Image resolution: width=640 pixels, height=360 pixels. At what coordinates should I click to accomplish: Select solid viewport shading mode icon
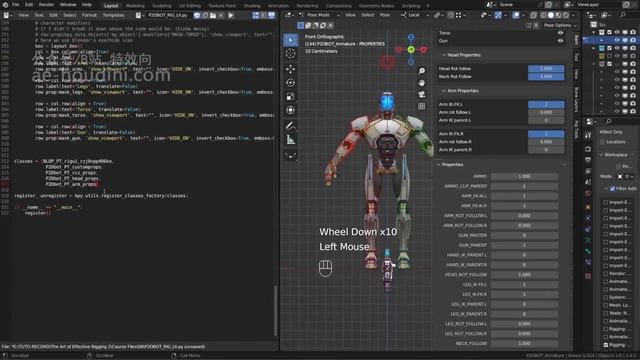tap(551, 15)
